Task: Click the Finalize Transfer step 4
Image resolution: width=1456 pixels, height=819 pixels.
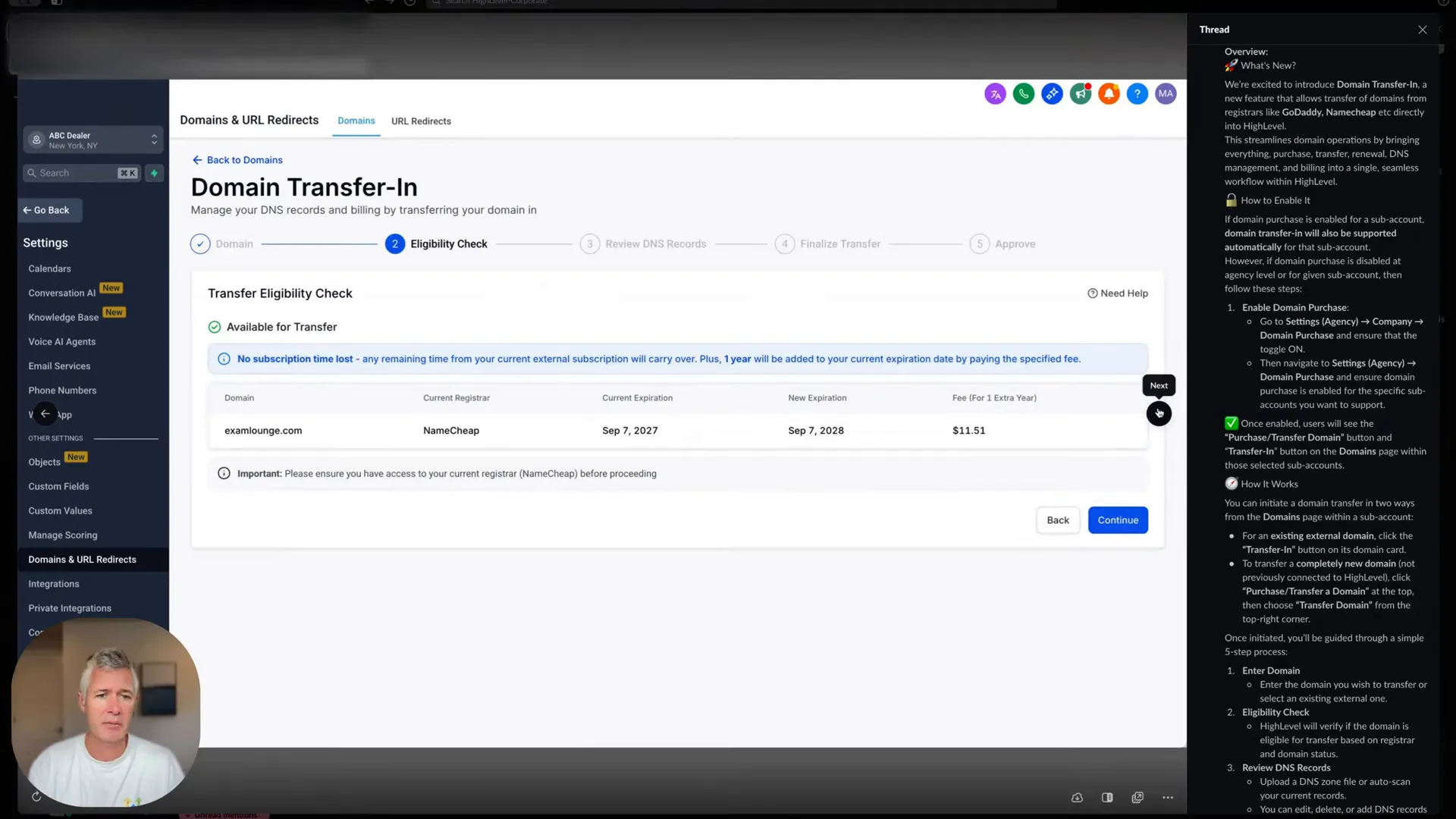Action: tap(827, 244)
